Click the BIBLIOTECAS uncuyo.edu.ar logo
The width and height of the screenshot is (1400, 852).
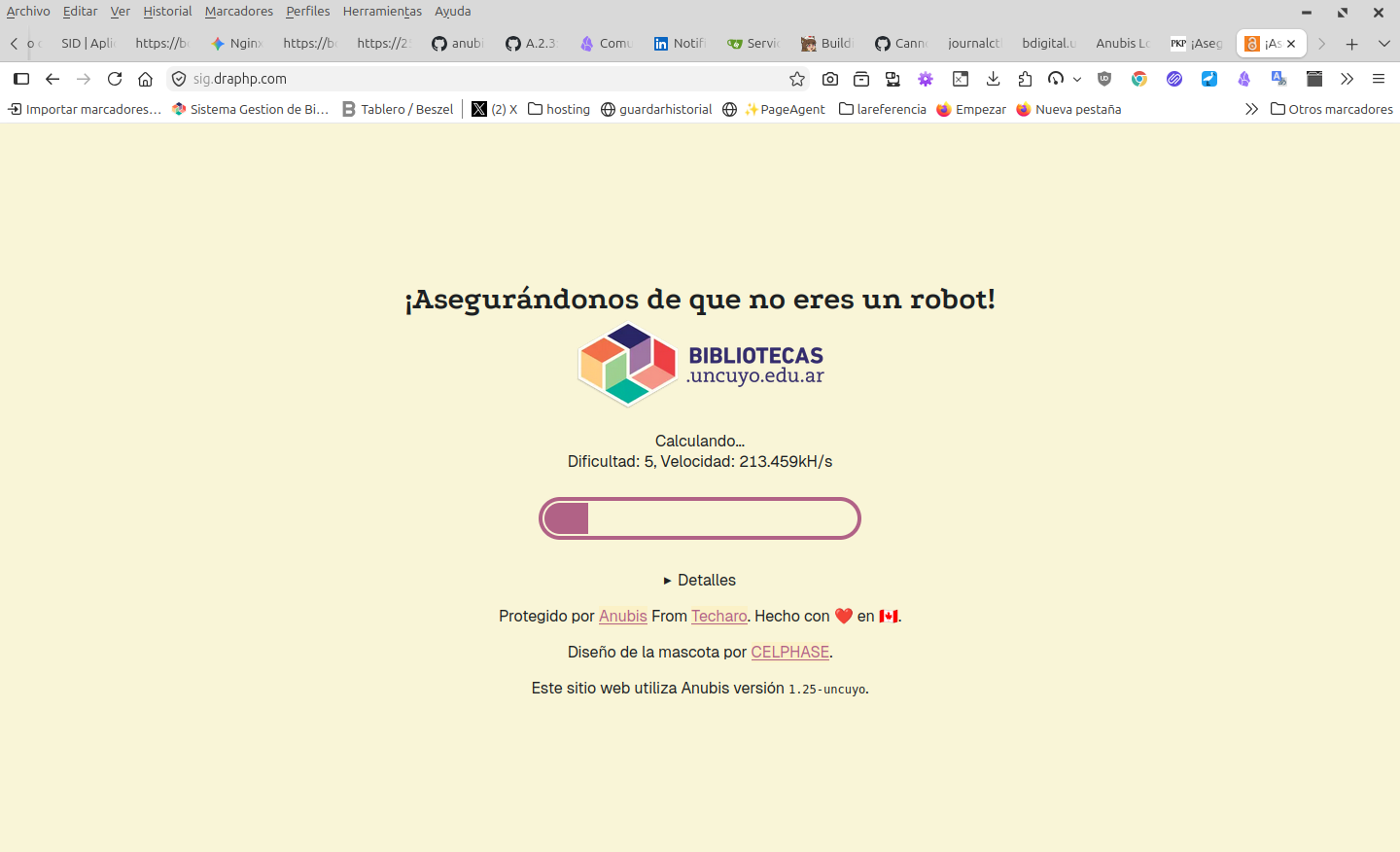click(x=700, y=365)
